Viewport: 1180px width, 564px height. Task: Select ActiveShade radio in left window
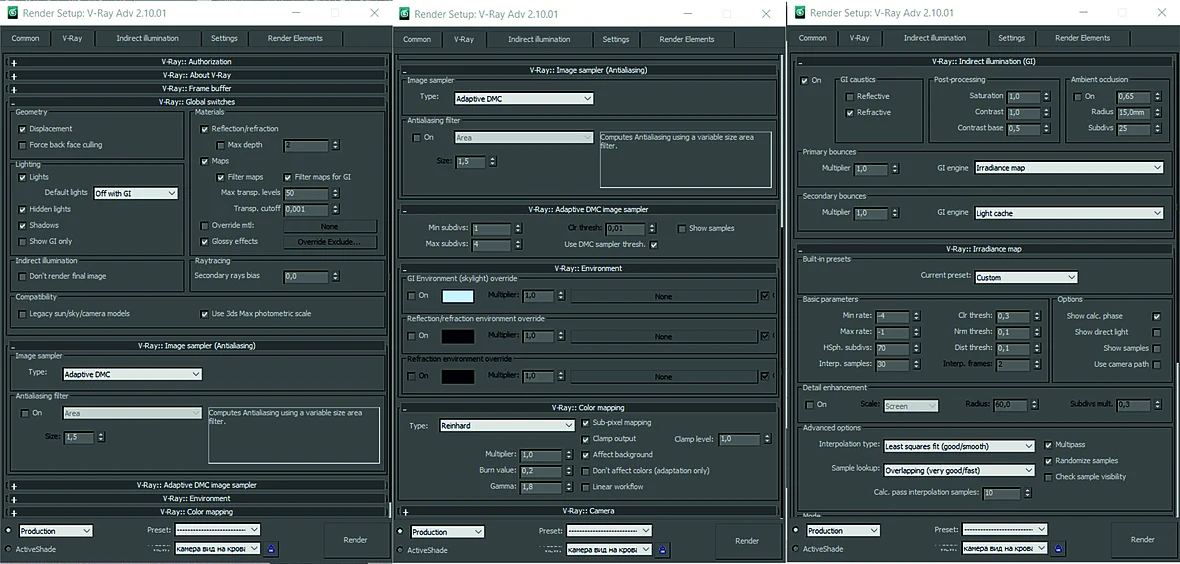(8, 549)
